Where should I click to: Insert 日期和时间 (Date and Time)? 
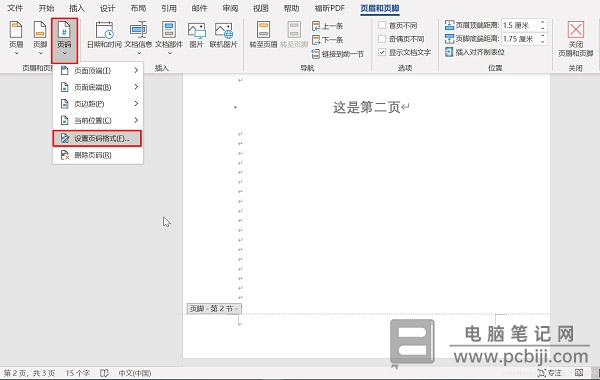click(x=104, y=34)
